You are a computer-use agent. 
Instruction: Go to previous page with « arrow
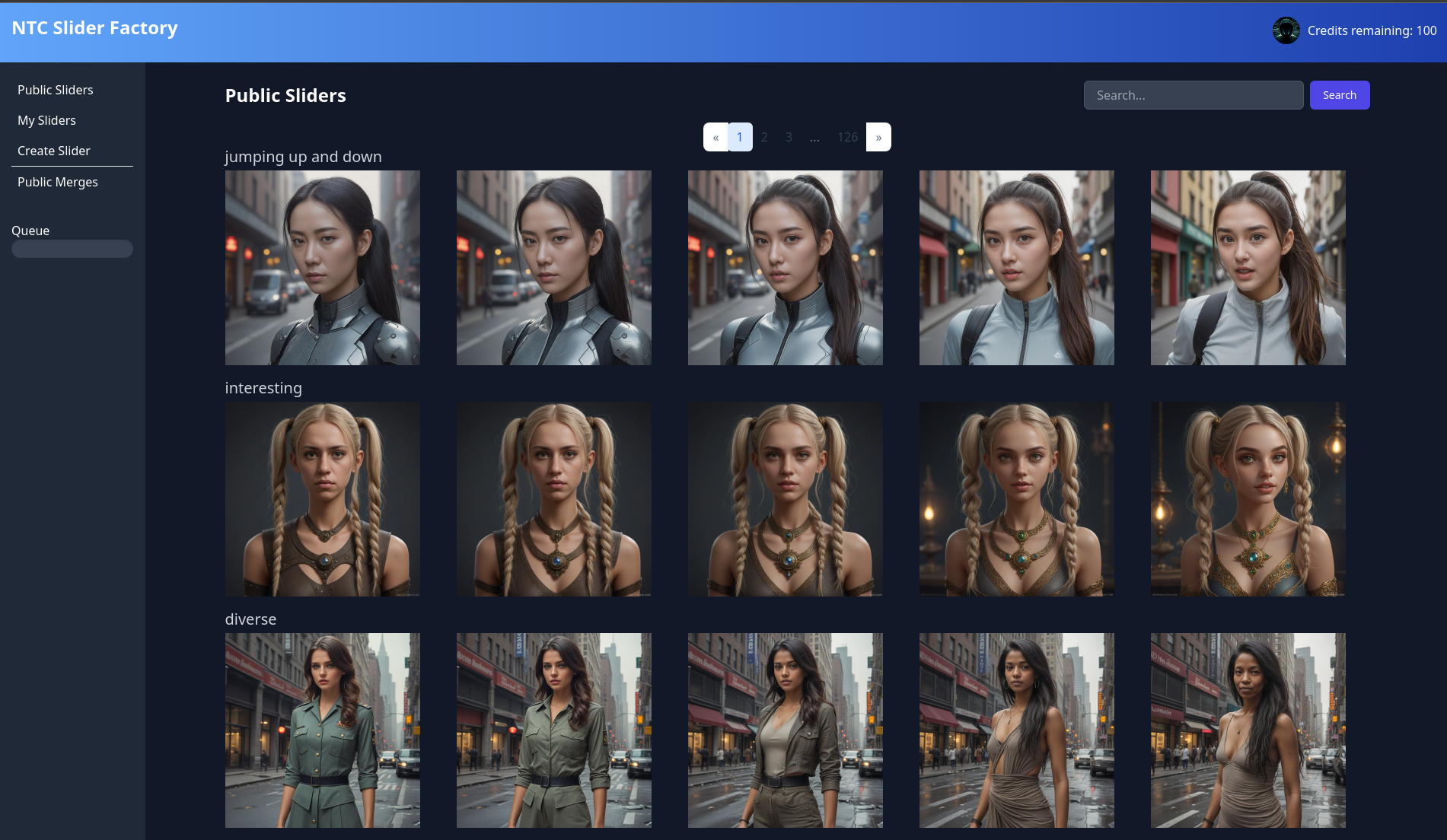coord(716,137)
